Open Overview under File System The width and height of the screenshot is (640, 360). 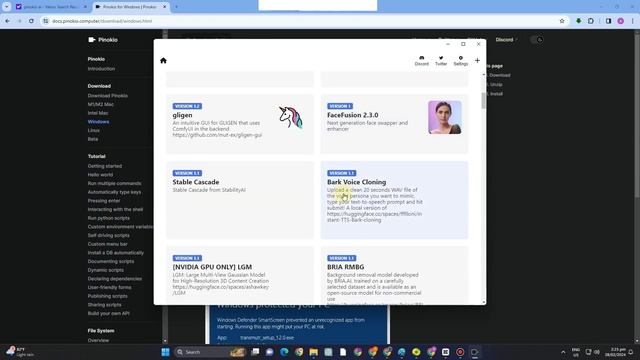[98, 340]
